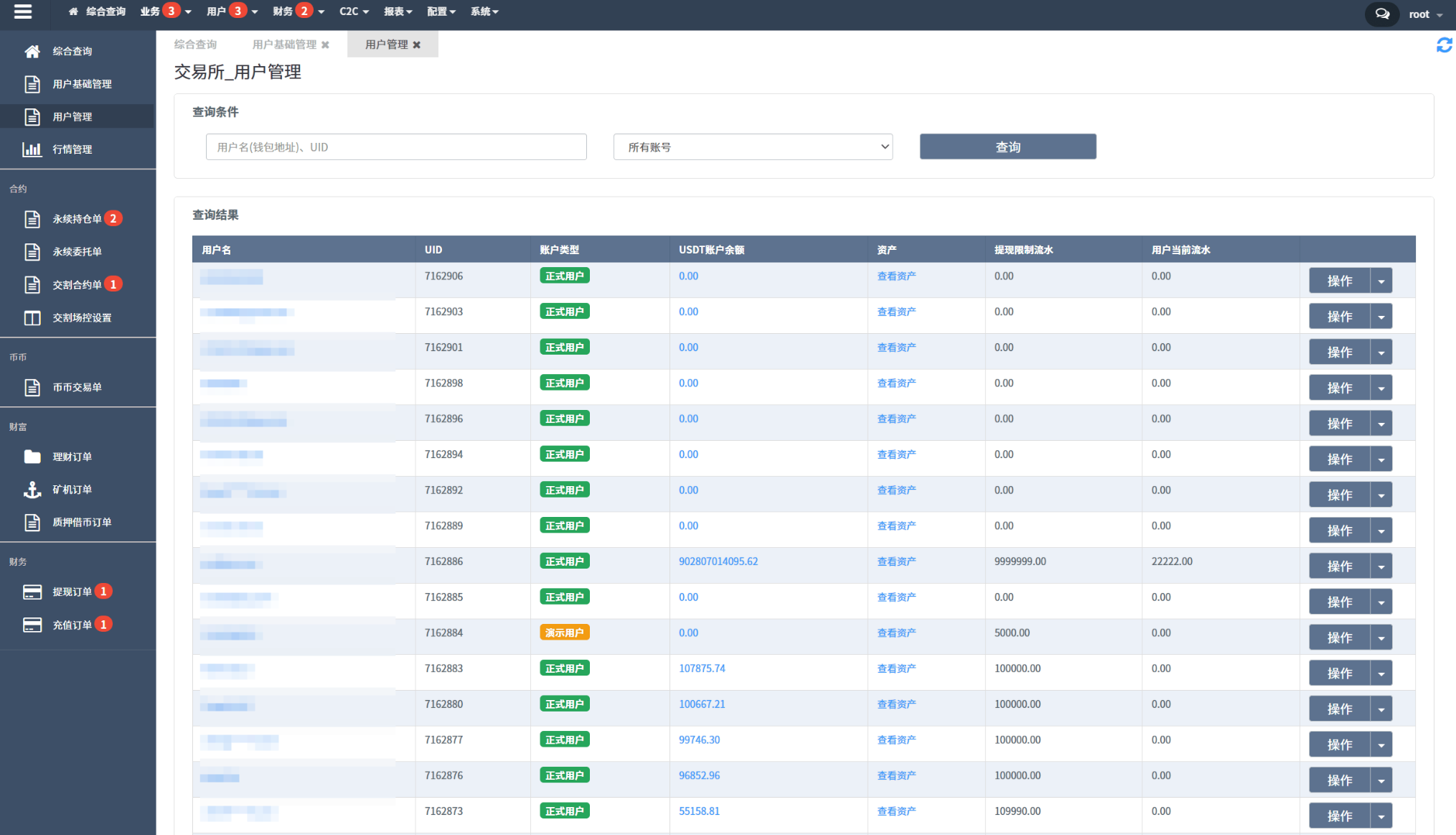
Task: Click the document icon for 永续持仓单
Action: (32, 219)
